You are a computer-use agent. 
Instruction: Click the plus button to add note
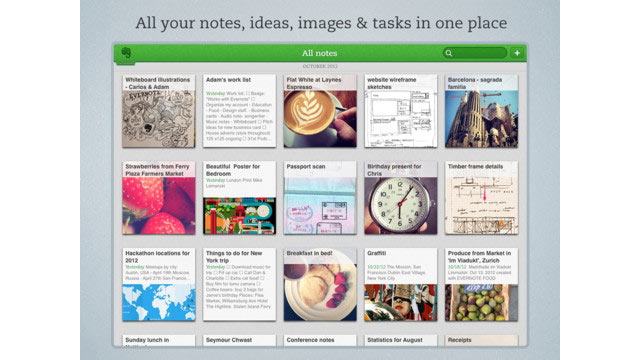point(517,53)
